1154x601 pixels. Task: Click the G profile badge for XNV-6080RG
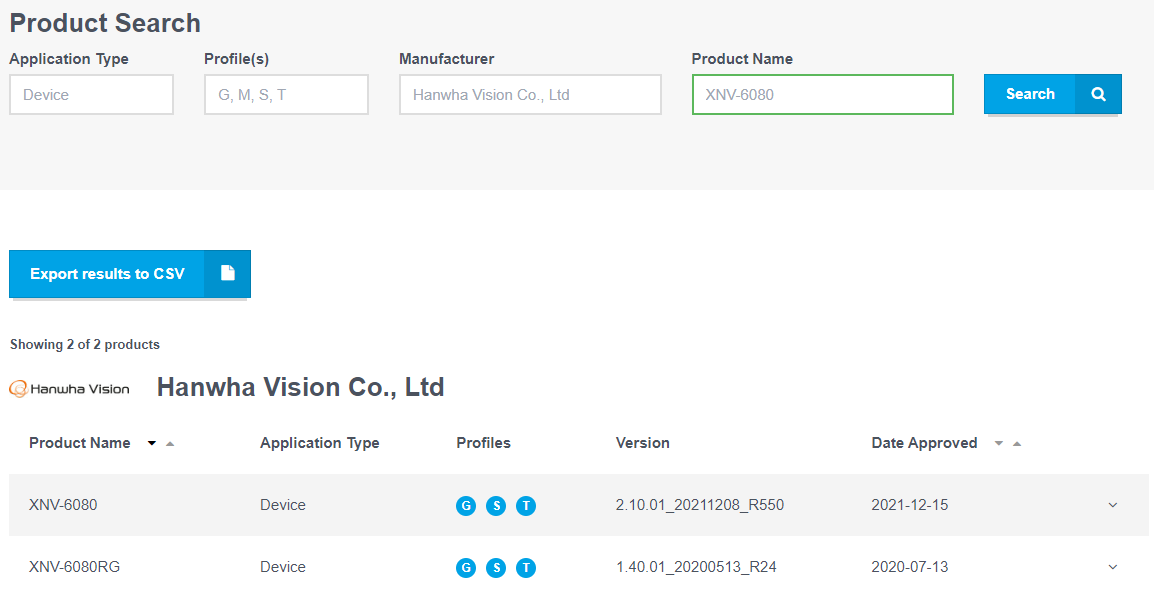click(x=466, y=567)
